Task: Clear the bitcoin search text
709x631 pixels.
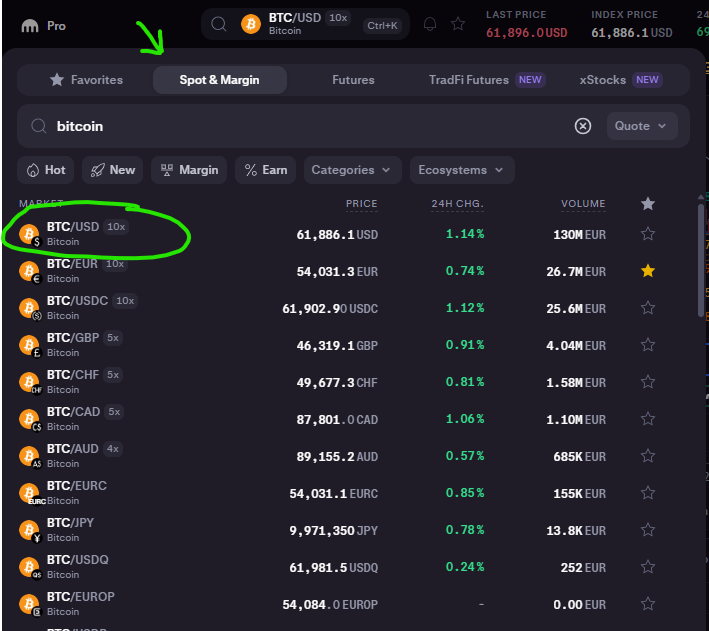Action: pos(583,126)
